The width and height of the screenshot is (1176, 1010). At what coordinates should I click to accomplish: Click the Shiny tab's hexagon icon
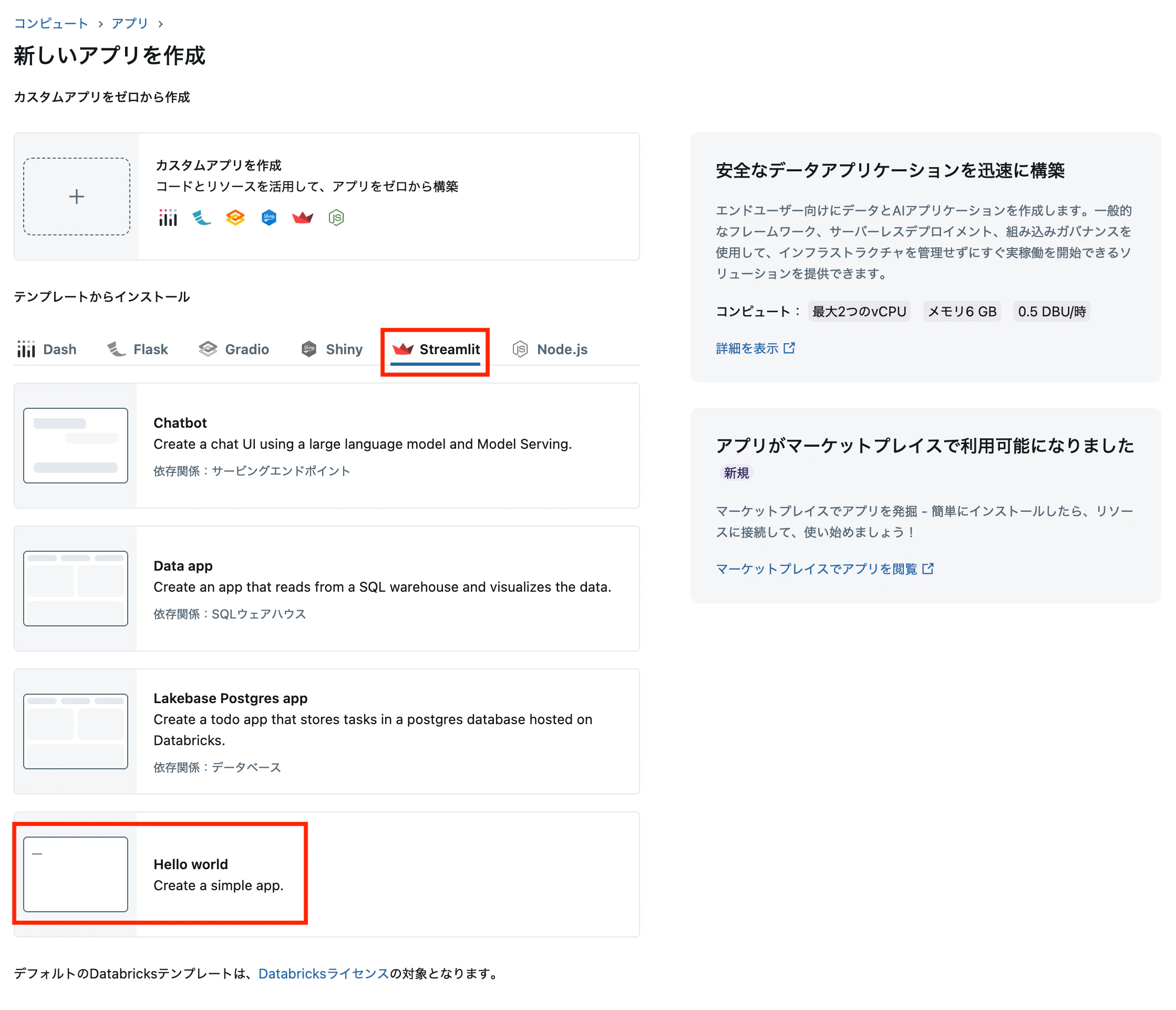tap(309, 349)
